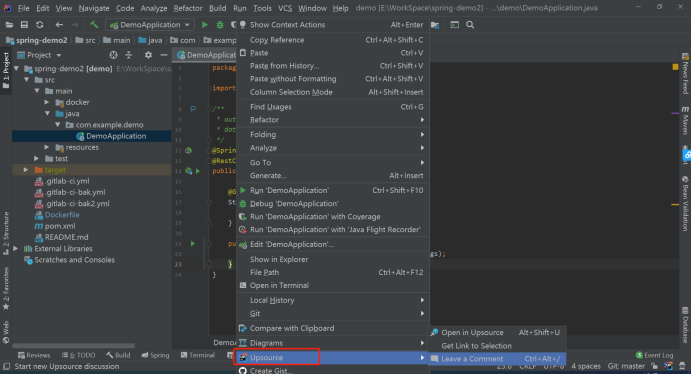Select Find Usages context menu item
Image resolution: width=692 pixels, height=374 pixels.
(333, 107)
